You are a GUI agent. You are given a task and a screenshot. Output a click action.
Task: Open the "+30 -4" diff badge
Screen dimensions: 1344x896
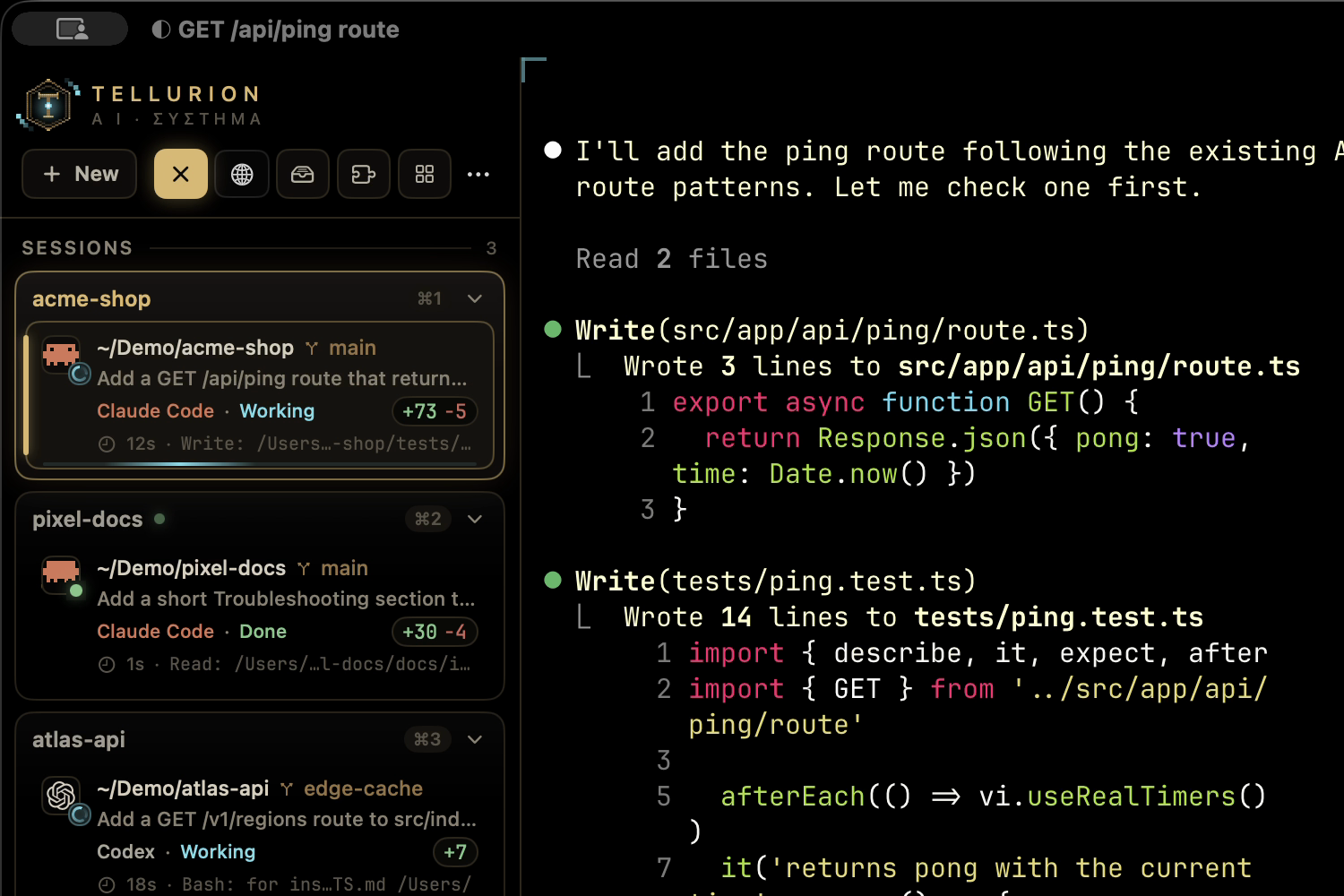point(435,632)
